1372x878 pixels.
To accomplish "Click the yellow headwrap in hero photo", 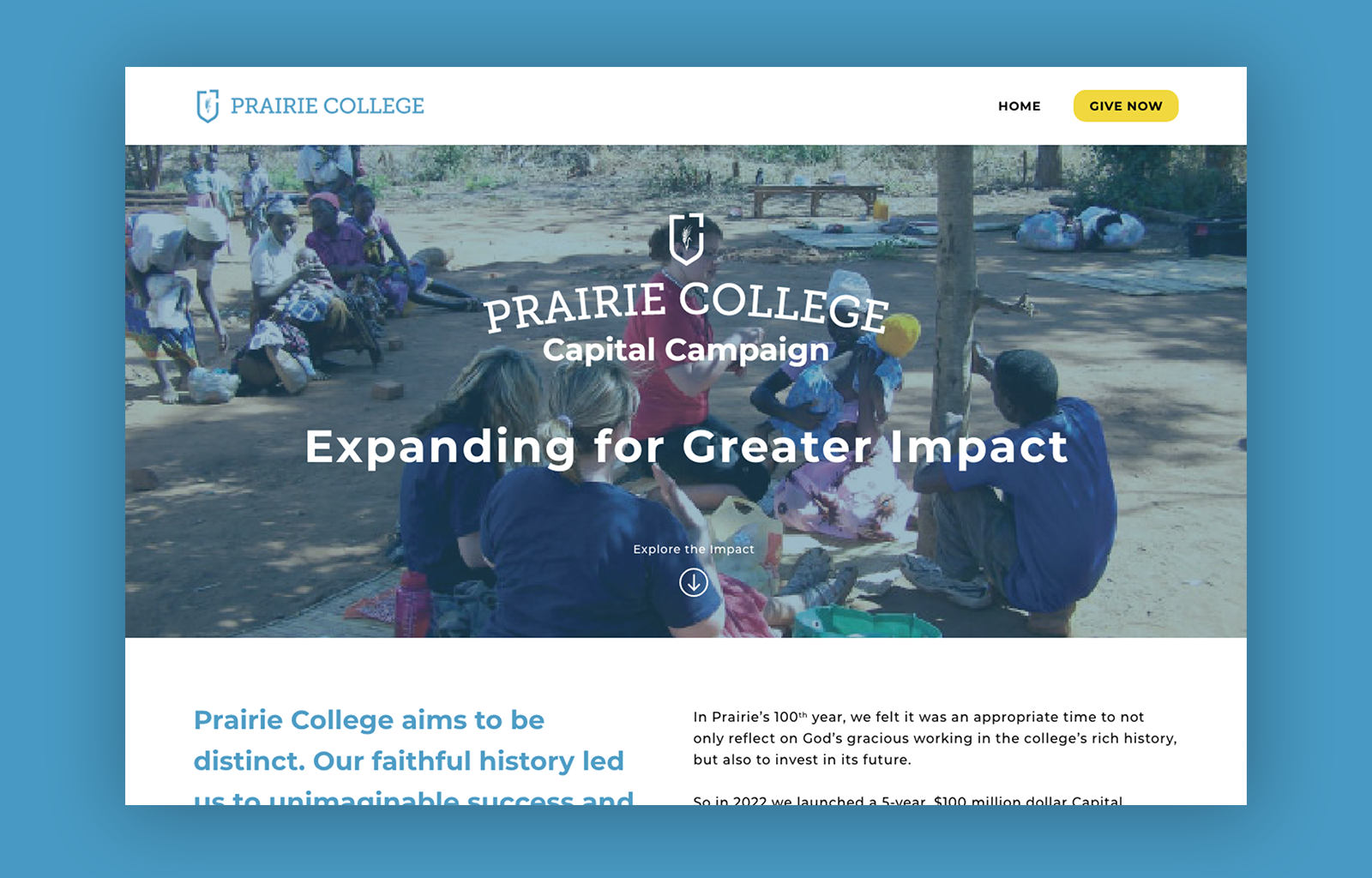I will [897, 334].
